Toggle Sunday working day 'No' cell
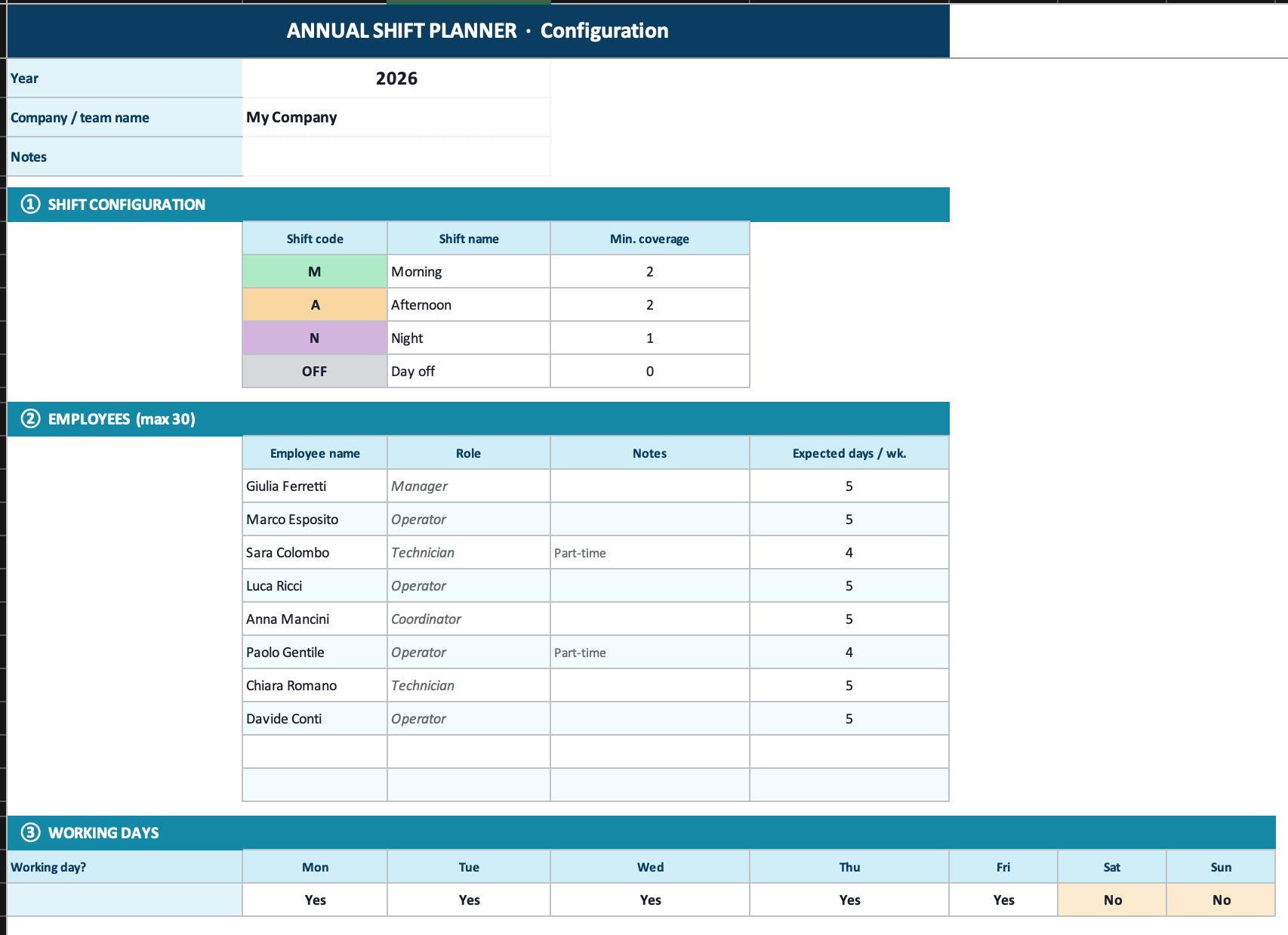Screen dimensions: 1288x935 point(1221,900)
